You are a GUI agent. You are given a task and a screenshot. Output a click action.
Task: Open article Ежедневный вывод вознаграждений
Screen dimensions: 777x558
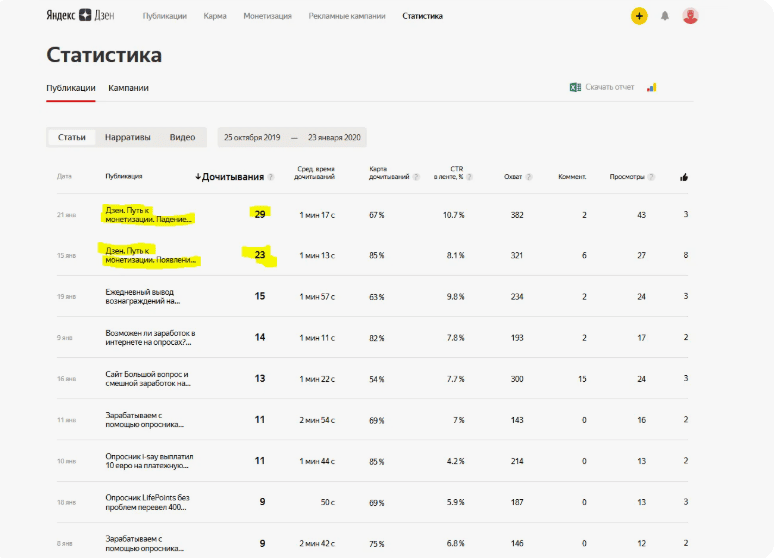pos(142,296)
